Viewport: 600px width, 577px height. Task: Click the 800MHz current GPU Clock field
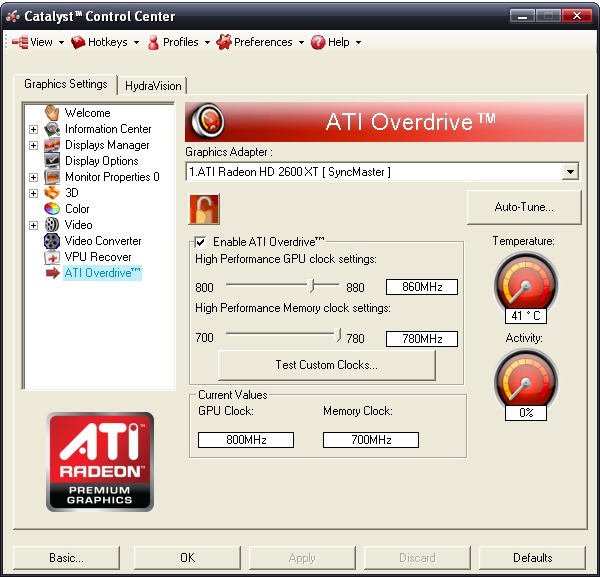(246, 440)
